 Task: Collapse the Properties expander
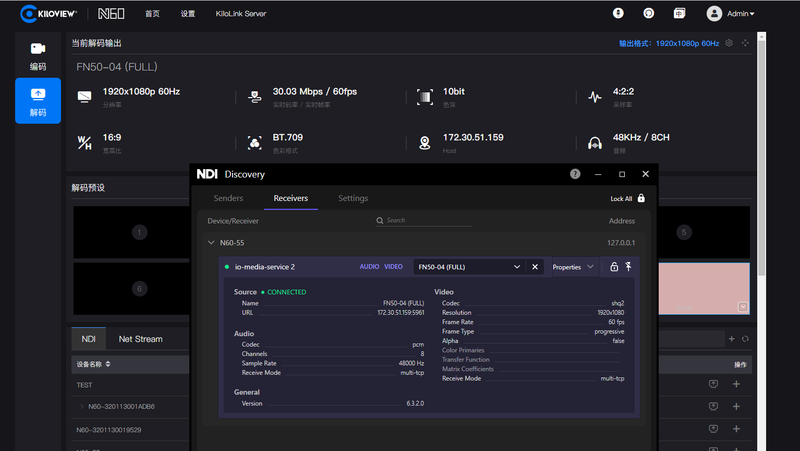point(573,267)
